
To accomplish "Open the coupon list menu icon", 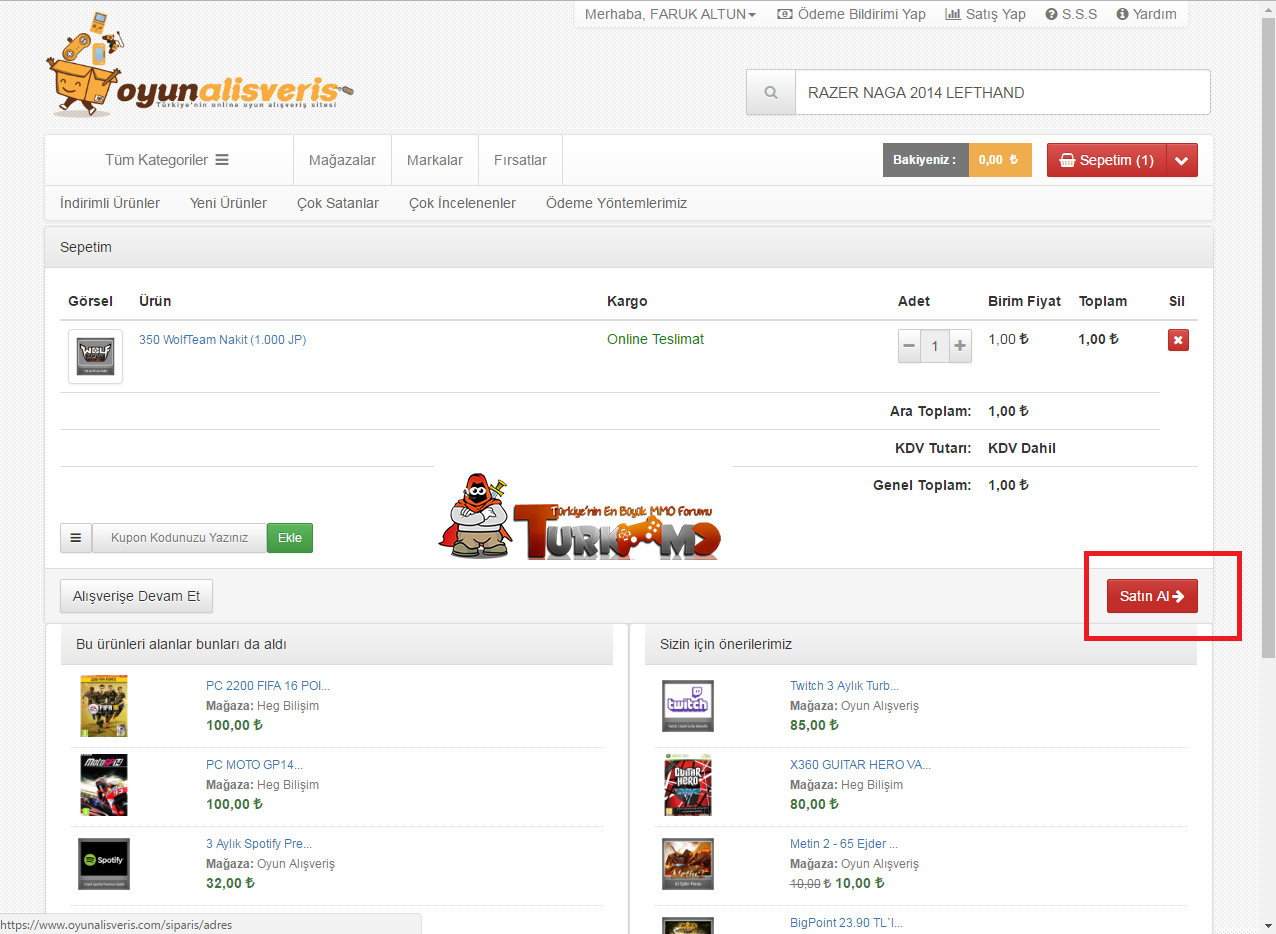I will tap(76, 537).
